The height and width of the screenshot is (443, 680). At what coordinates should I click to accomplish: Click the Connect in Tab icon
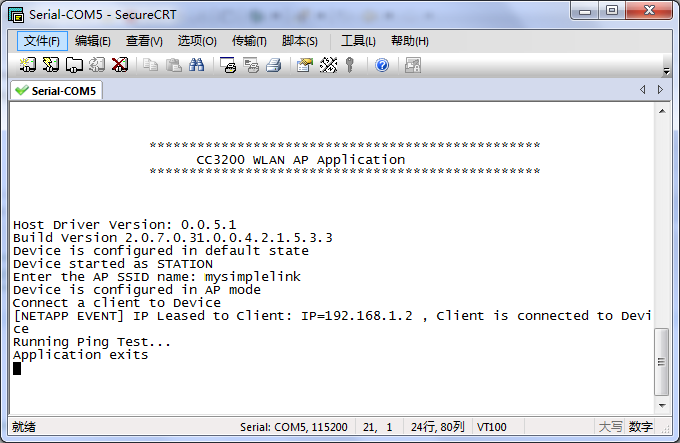tap(74, 65)
